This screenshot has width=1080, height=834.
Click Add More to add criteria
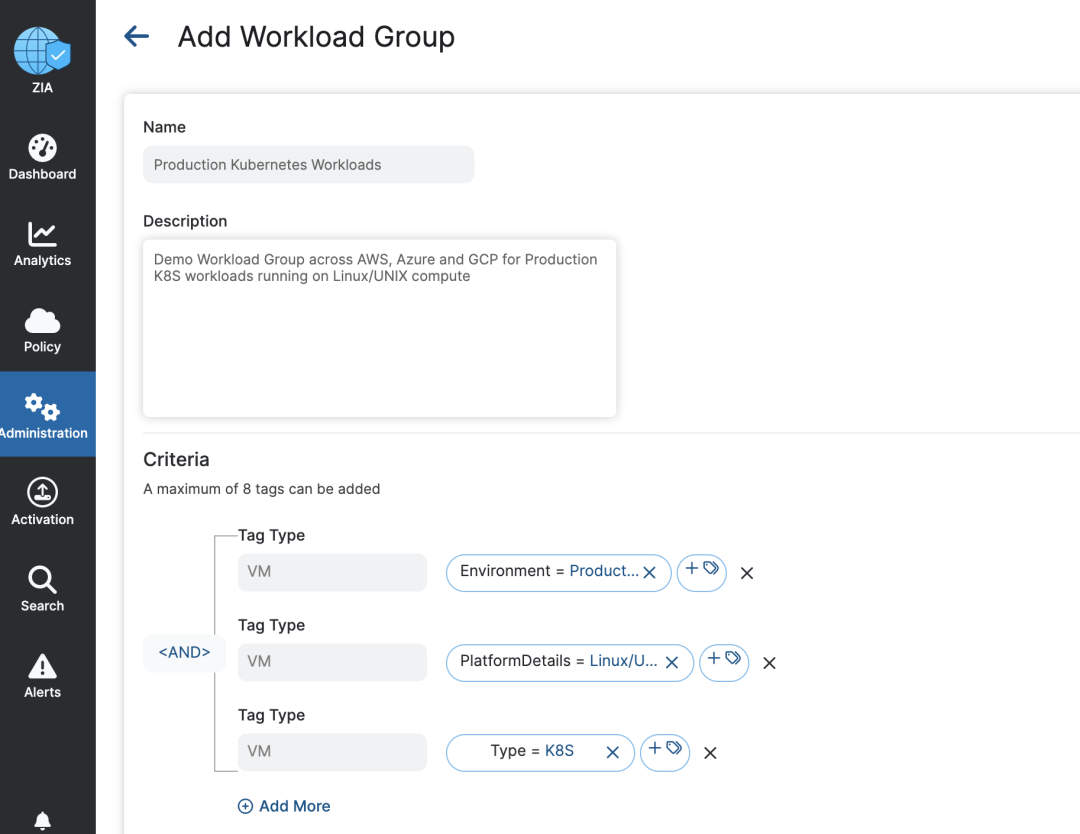click(x=284, y=806)
